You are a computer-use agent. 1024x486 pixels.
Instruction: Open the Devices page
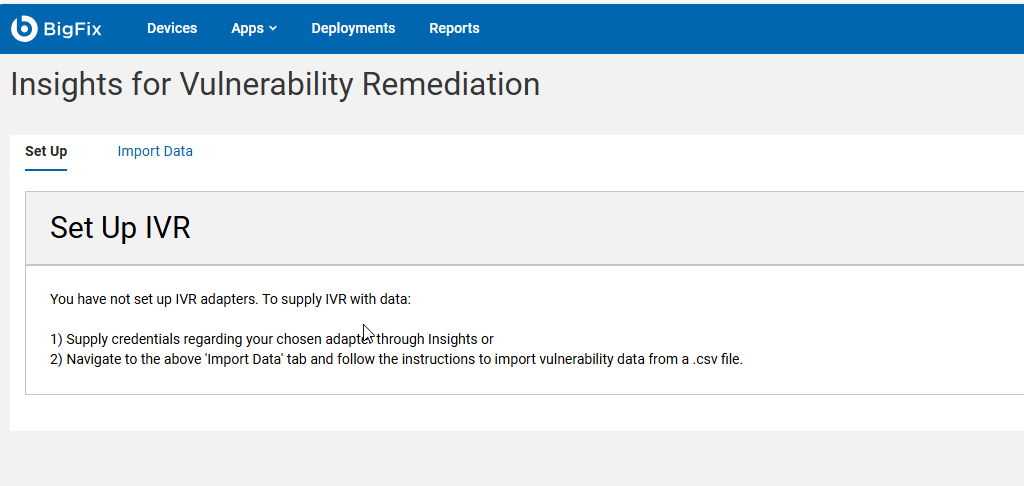pyautogui.click(x=172, y=28)
